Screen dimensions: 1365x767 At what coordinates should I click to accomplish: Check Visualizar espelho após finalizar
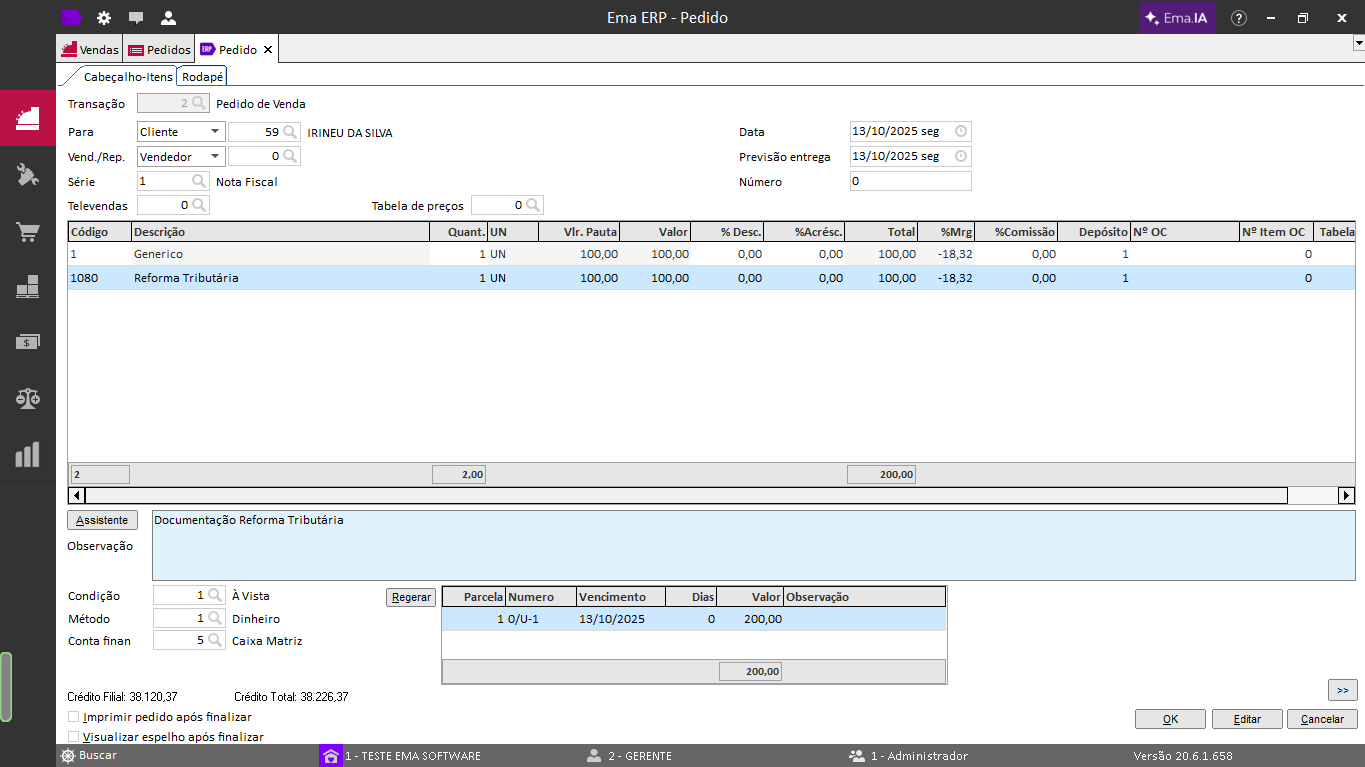(73, 737)
